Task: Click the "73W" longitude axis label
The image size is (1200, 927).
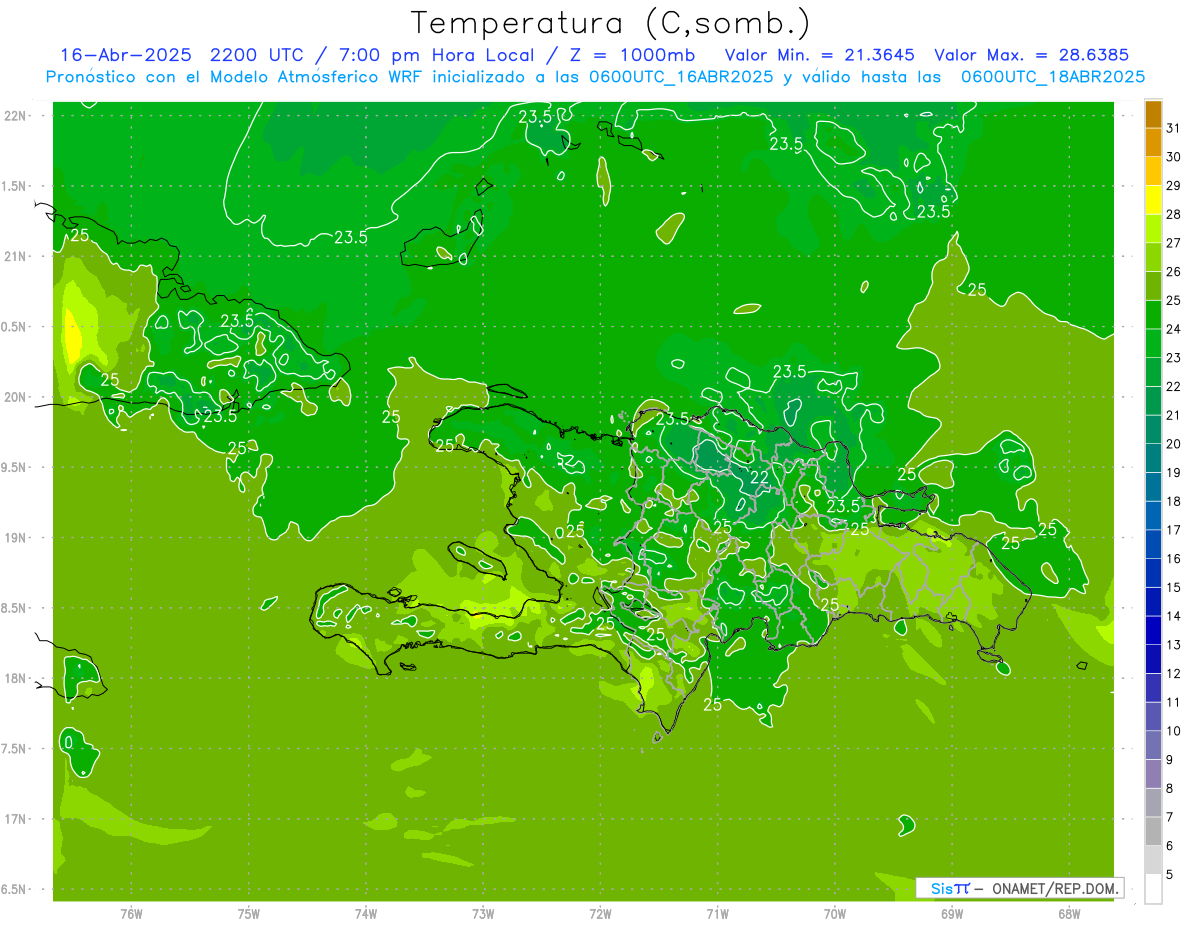Action: [x=483, y=913]
